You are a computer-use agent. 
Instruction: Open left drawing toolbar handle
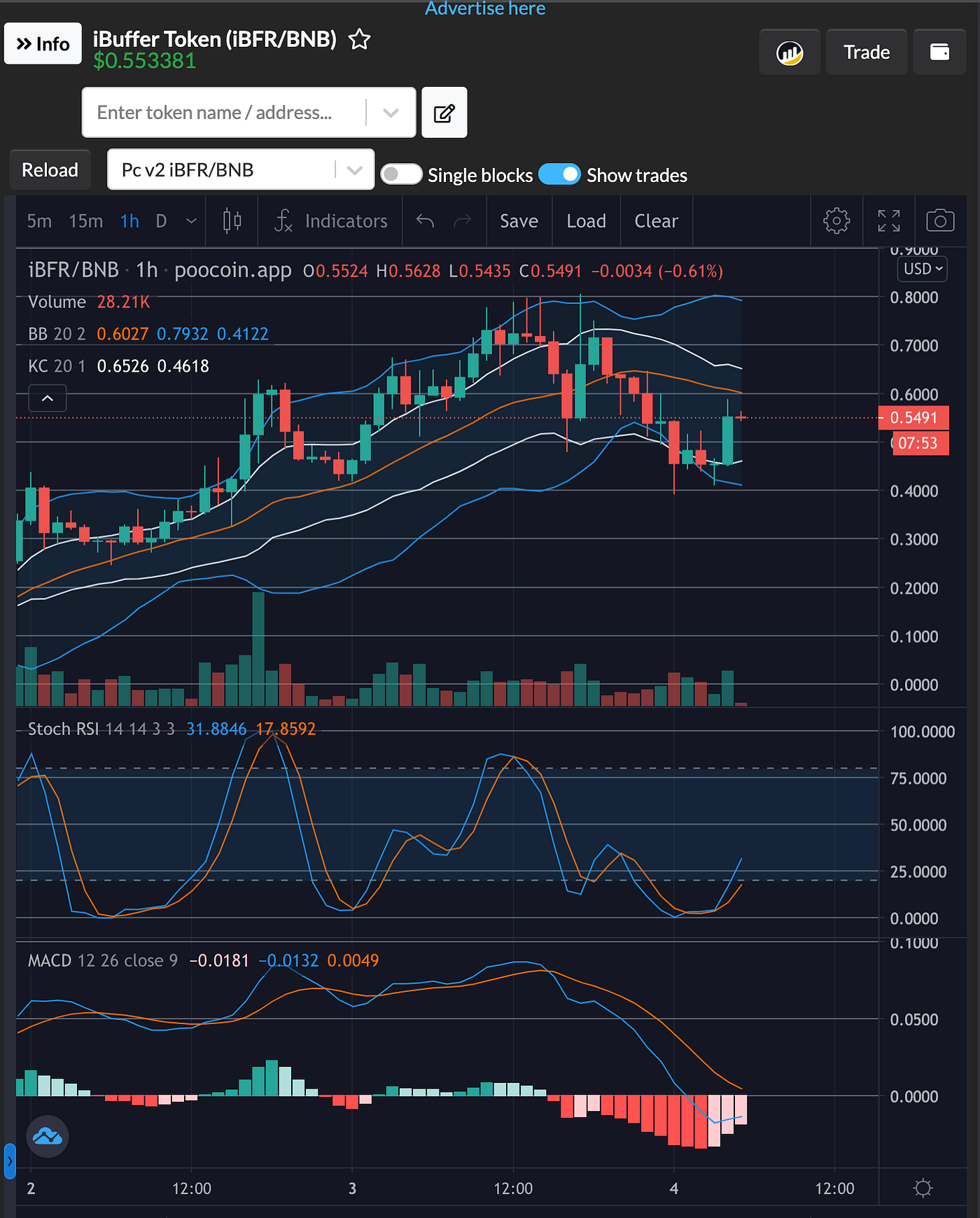[10, 1161]
